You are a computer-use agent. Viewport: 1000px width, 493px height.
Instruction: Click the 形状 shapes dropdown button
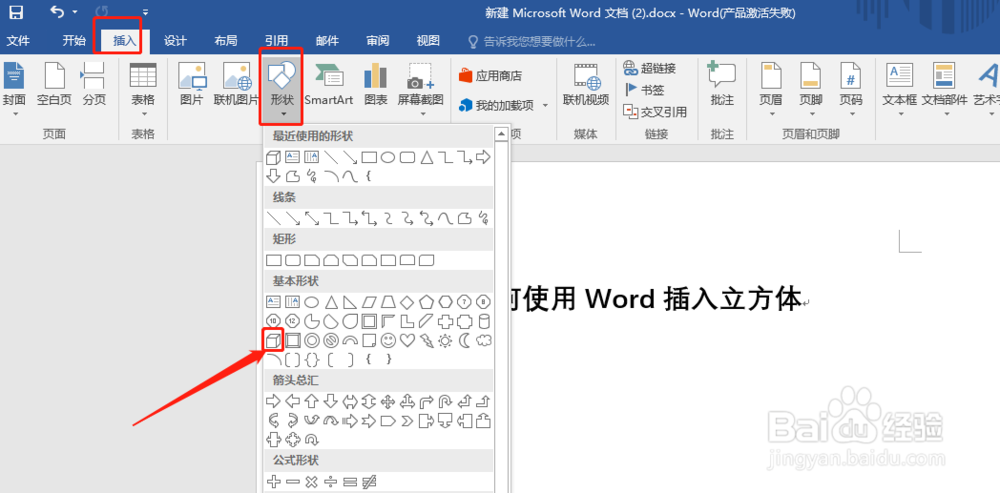pyautogui.click(x=281, y=89)
